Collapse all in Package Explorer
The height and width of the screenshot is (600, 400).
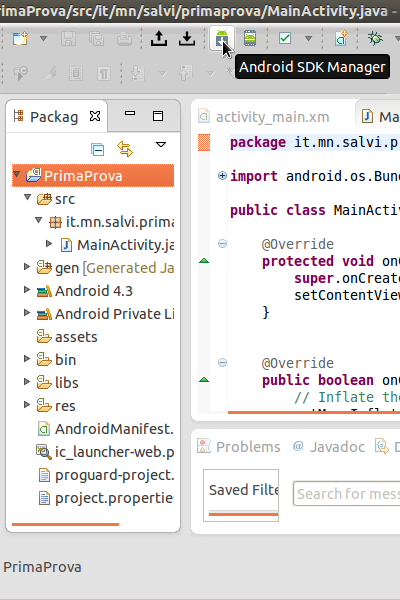click(98, 149)
